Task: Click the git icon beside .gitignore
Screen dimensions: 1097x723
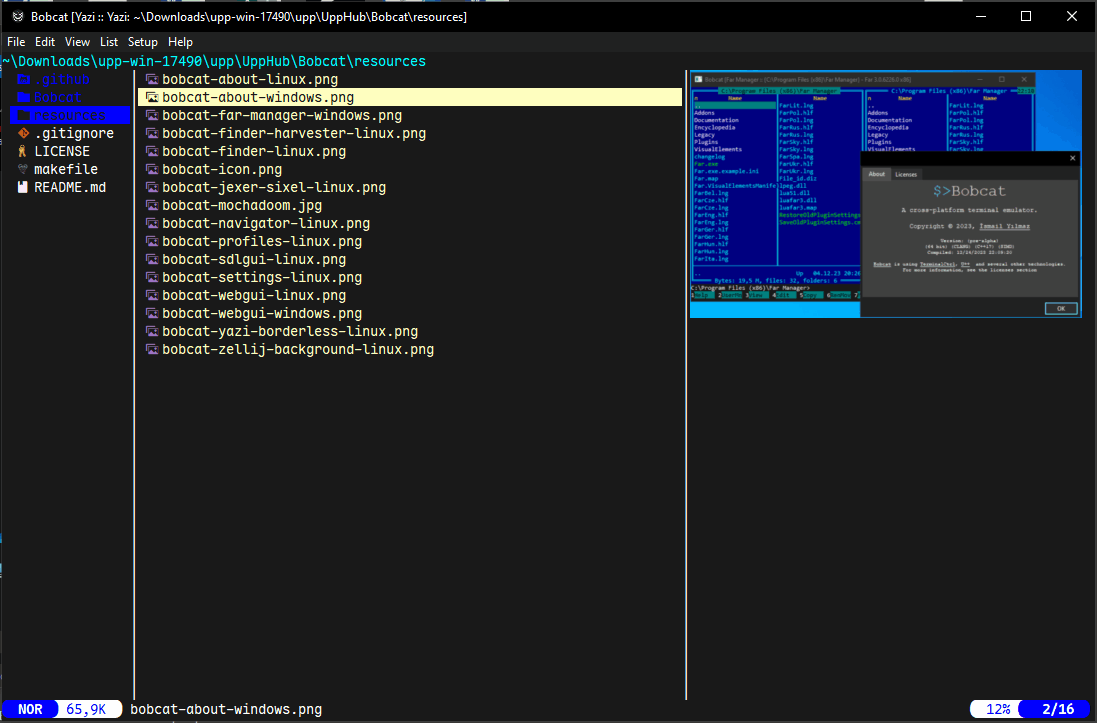Action: tap(23, 133)
